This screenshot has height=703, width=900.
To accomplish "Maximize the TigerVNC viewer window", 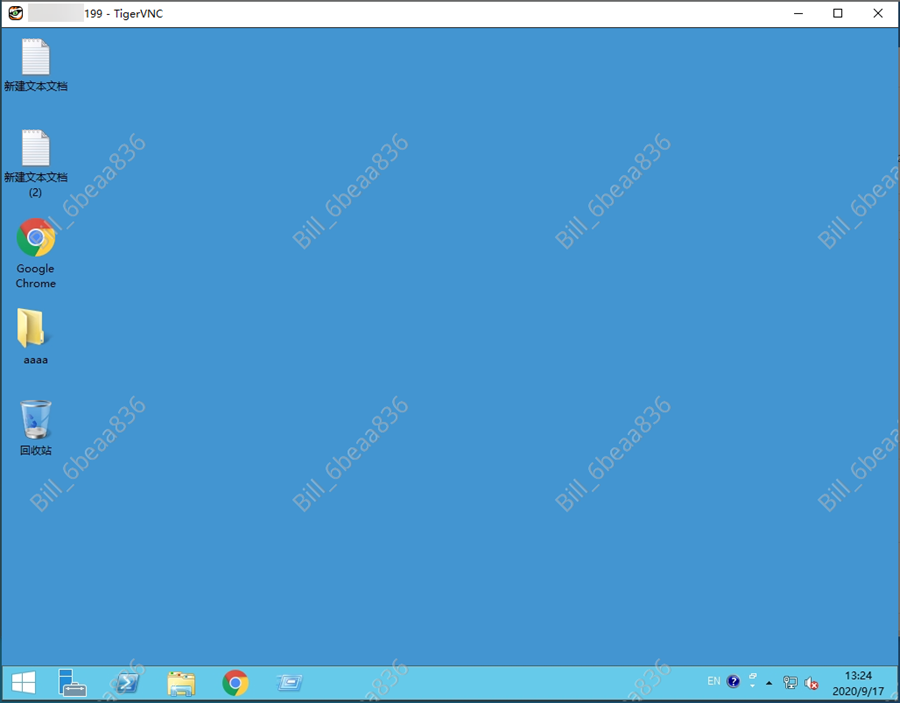I will coord(838,13).
